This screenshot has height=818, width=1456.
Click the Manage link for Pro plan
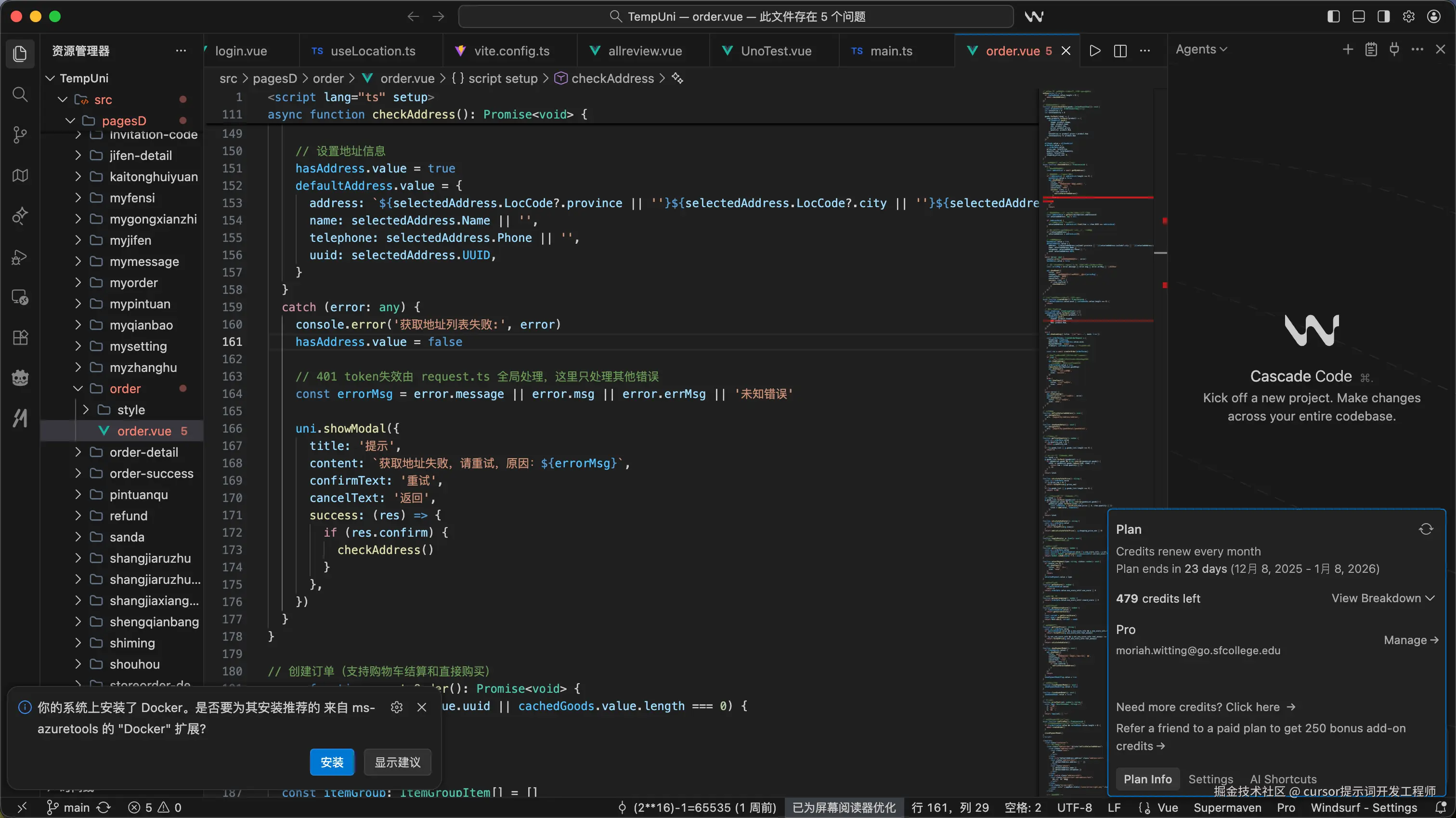click(x=1410, y=640)
